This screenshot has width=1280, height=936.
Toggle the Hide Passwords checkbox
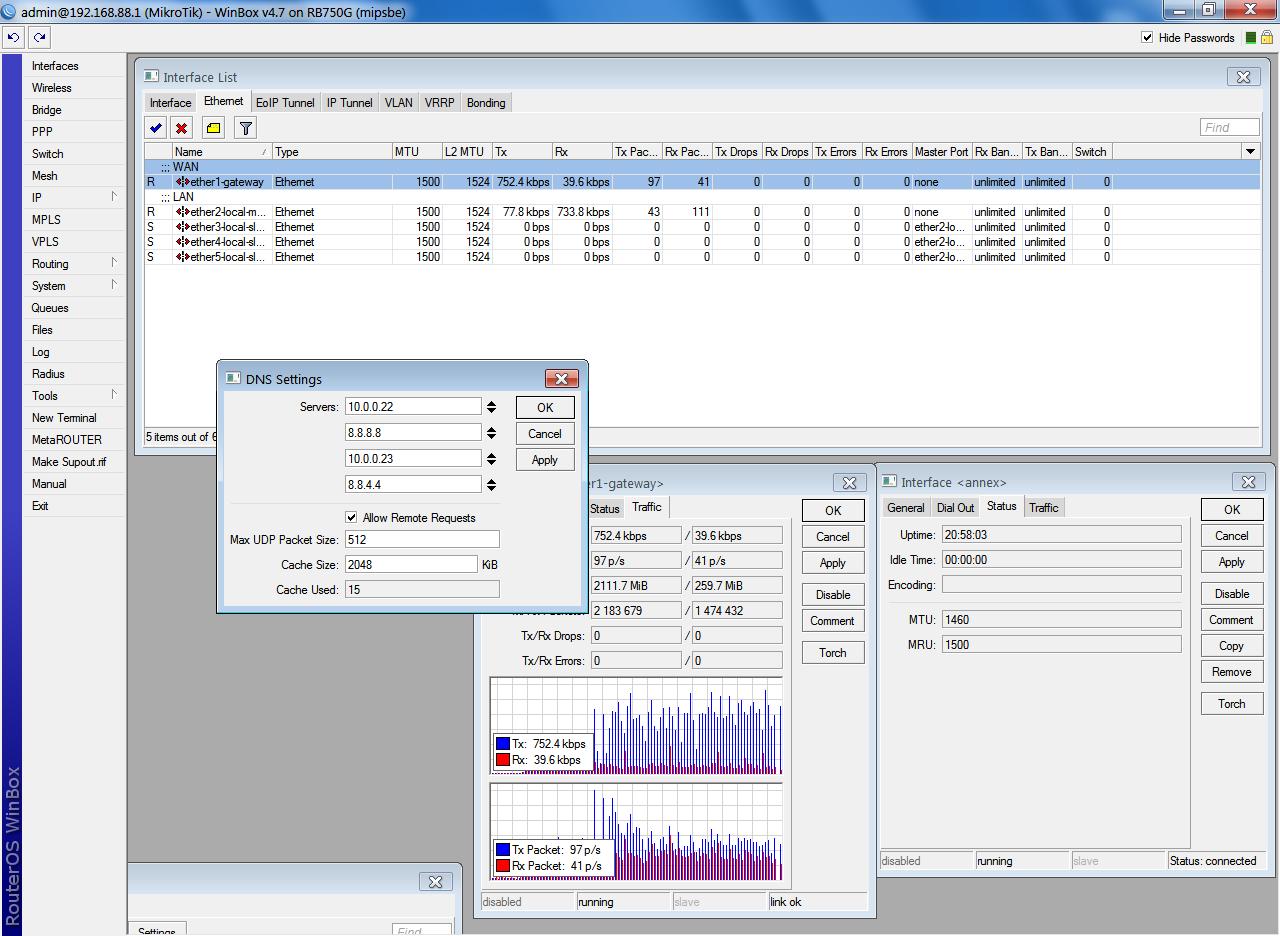click(x=1147, y=38)
